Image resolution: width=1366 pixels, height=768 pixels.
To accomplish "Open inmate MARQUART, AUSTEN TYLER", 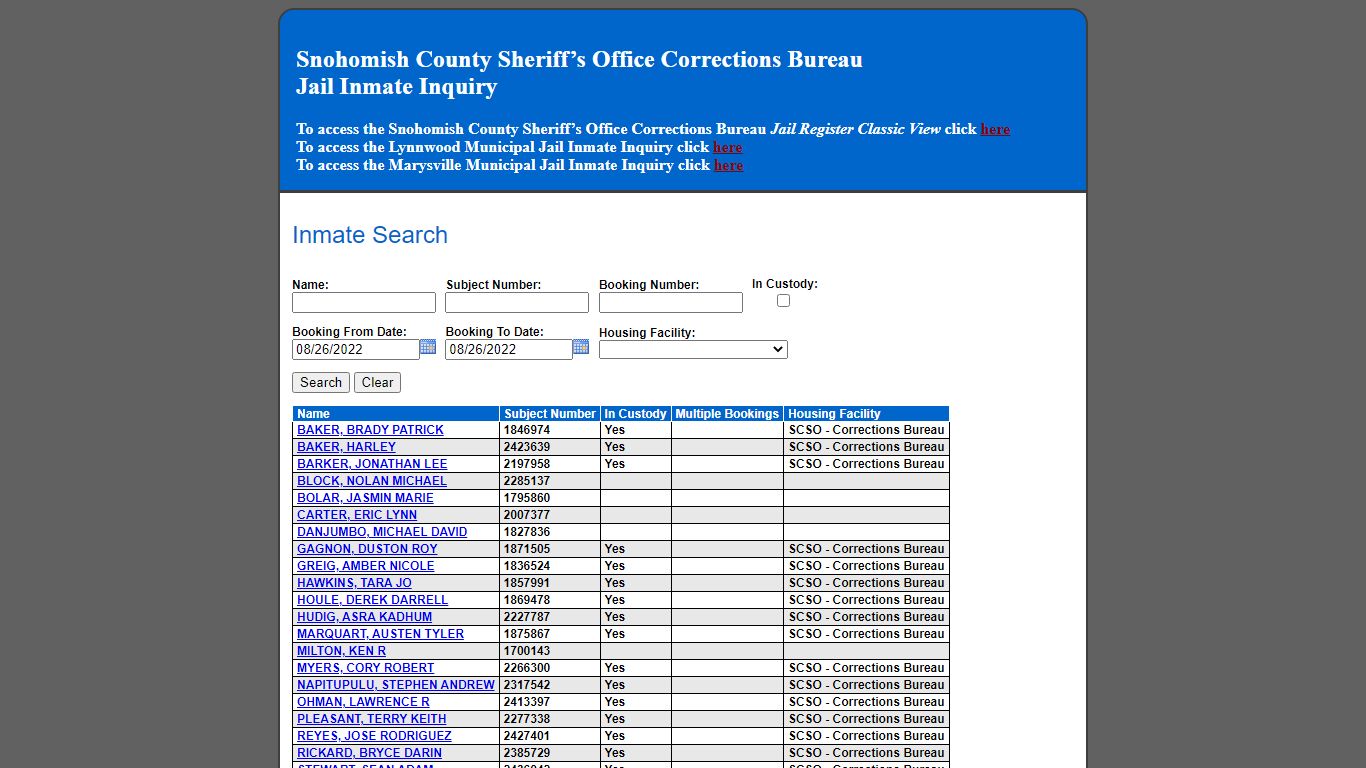I will [380, 634].
